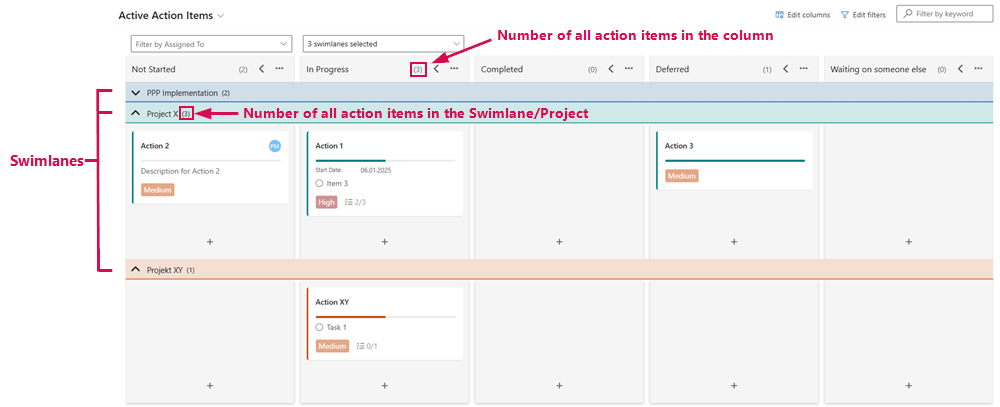Screen dimensions: 1000x407
Task: Click the avatar on Action 2 card
Action: (275, 146)
